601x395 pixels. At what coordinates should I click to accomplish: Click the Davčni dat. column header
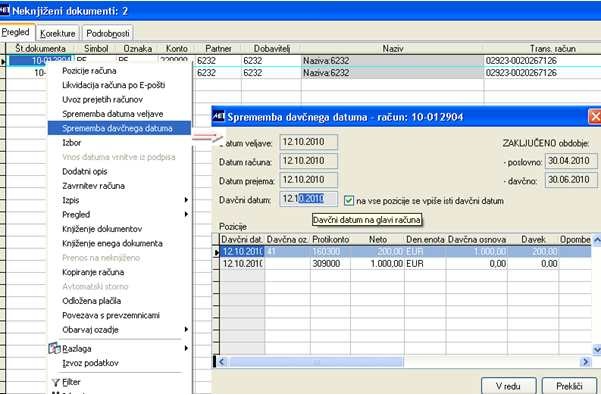[242, 239]
